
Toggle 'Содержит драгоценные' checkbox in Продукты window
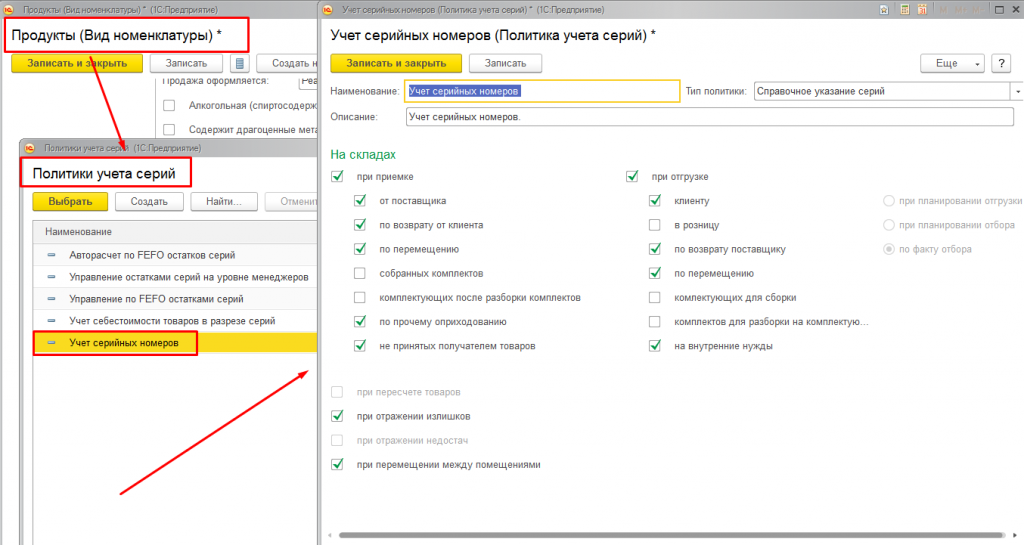[169, 129]
